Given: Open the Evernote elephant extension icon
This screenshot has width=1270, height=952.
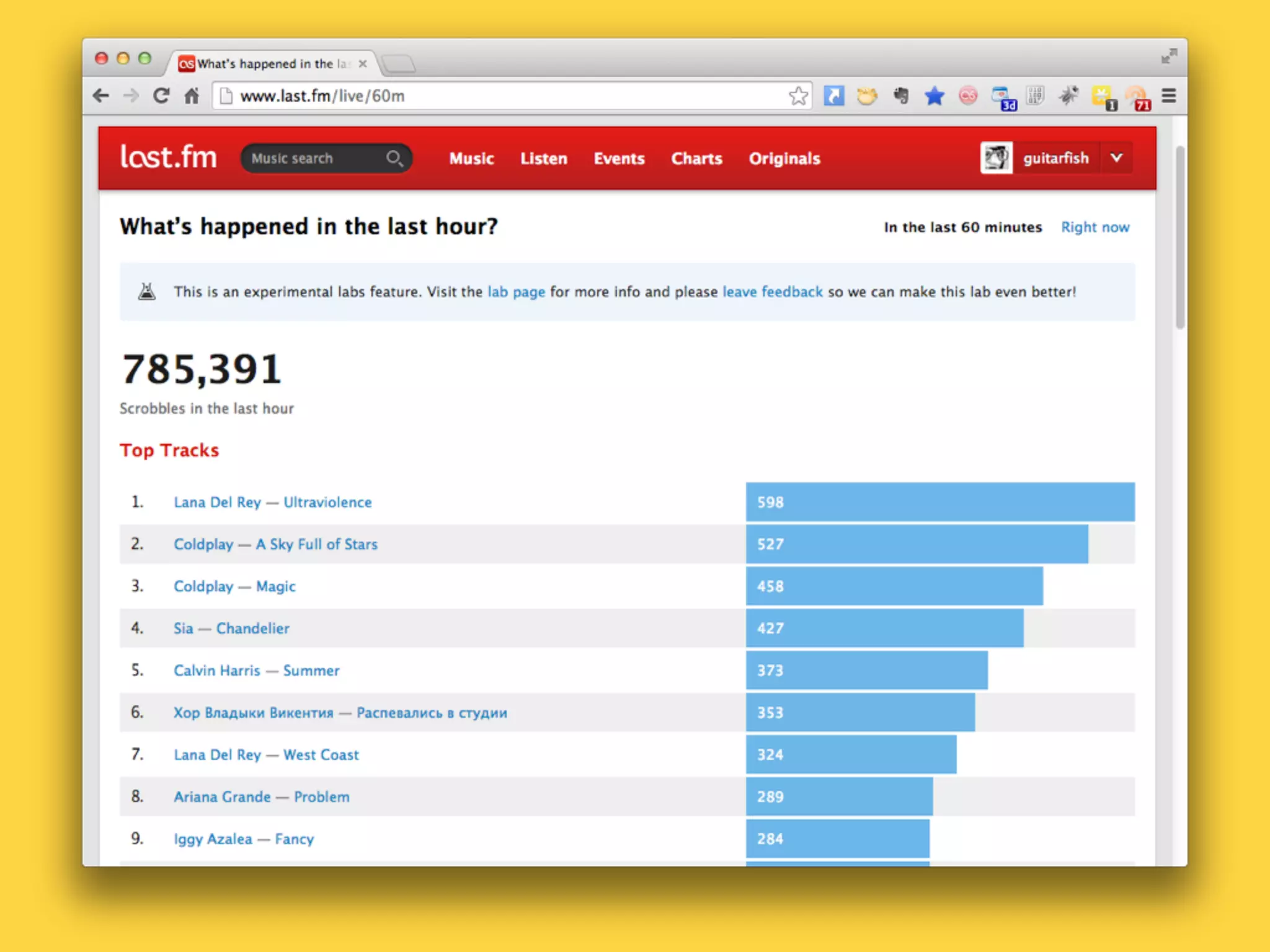Looking at the screenshot, I should pos(901,96).
